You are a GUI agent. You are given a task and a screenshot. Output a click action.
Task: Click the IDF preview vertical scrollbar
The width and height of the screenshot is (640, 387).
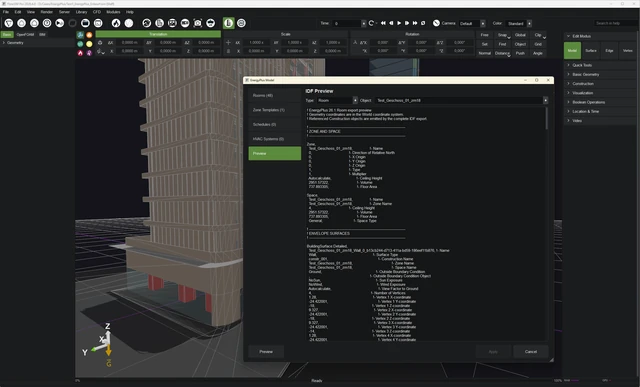point(547,119)
